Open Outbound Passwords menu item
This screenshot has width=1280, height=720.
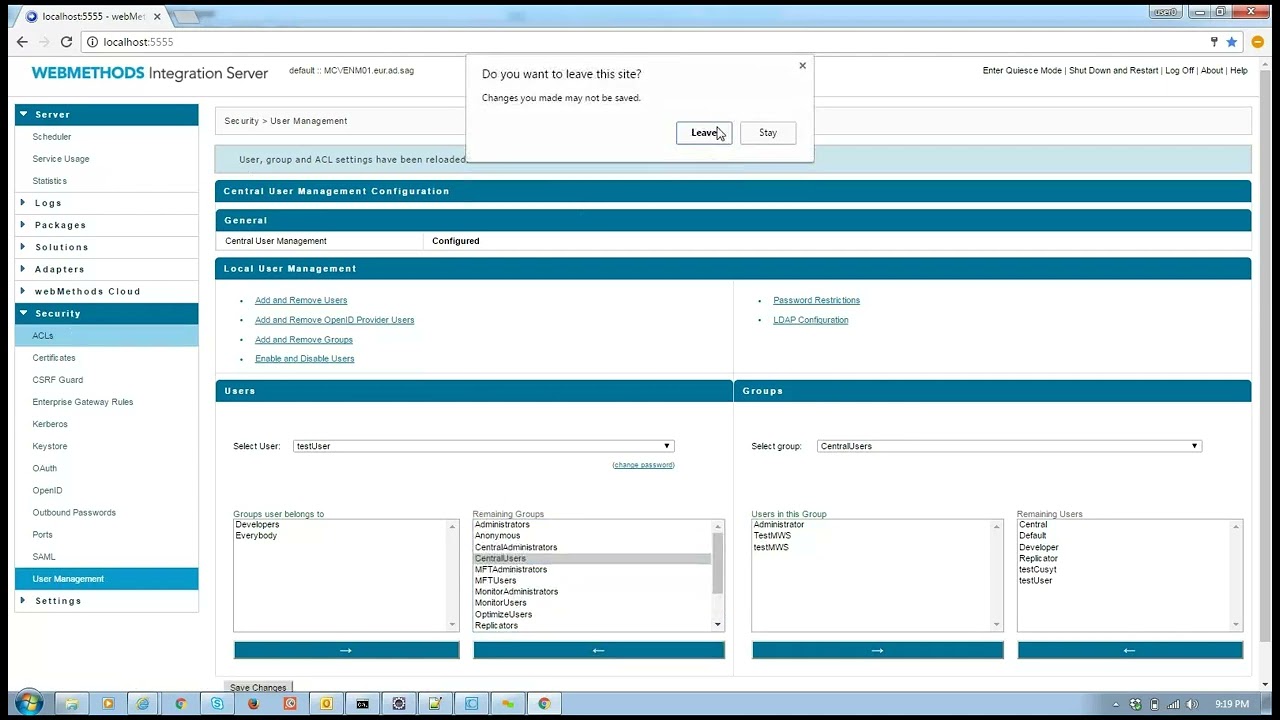pyautogui.click(x=74, y=513)
